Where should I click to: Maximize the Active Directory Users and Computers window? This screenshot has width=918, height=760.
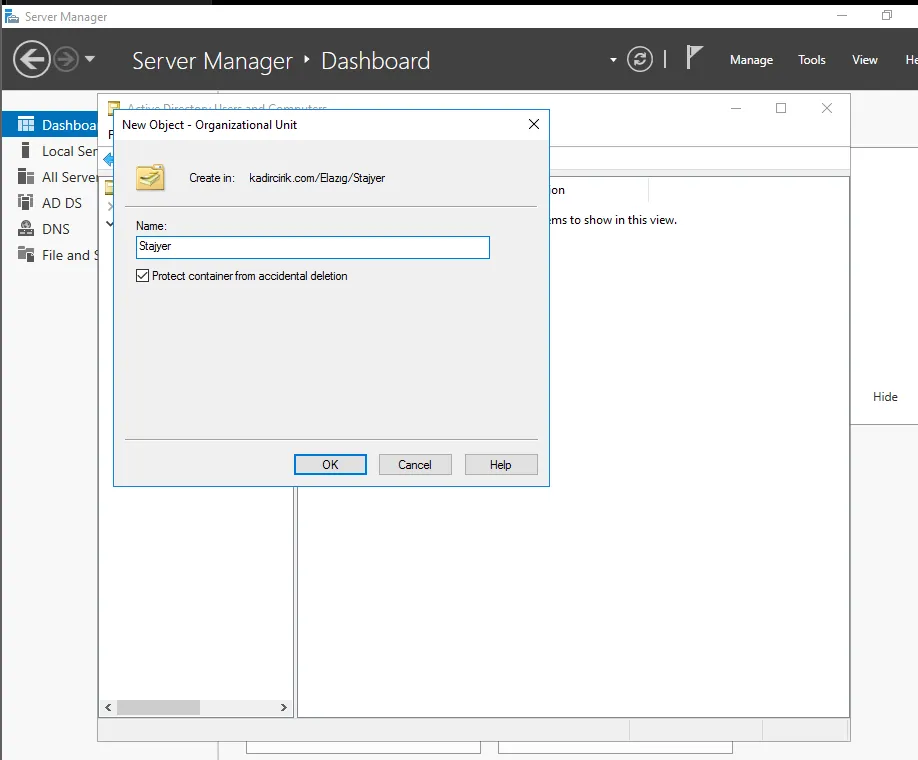click(x=781, y=108)
